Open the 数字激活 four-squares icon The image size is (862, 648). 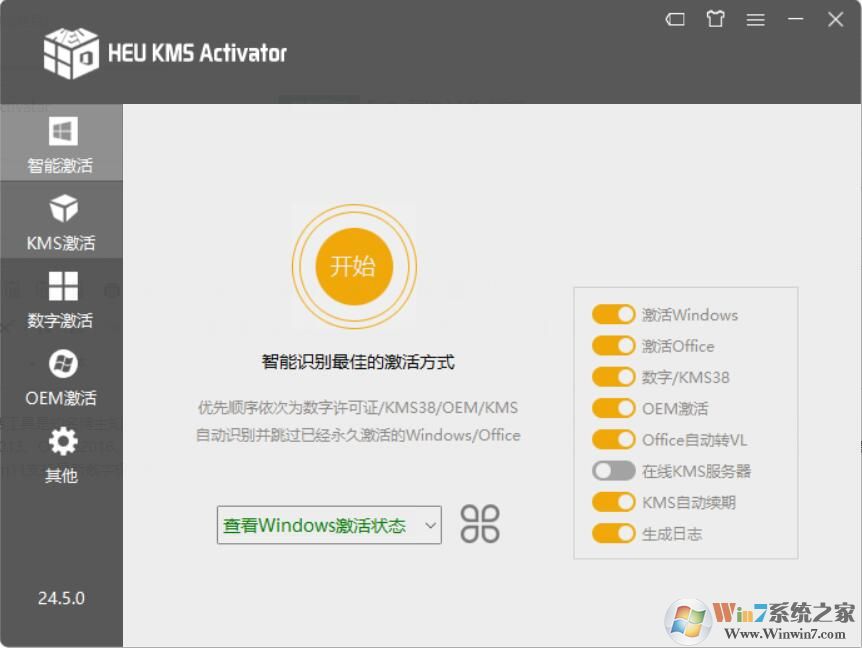(63, 286)
